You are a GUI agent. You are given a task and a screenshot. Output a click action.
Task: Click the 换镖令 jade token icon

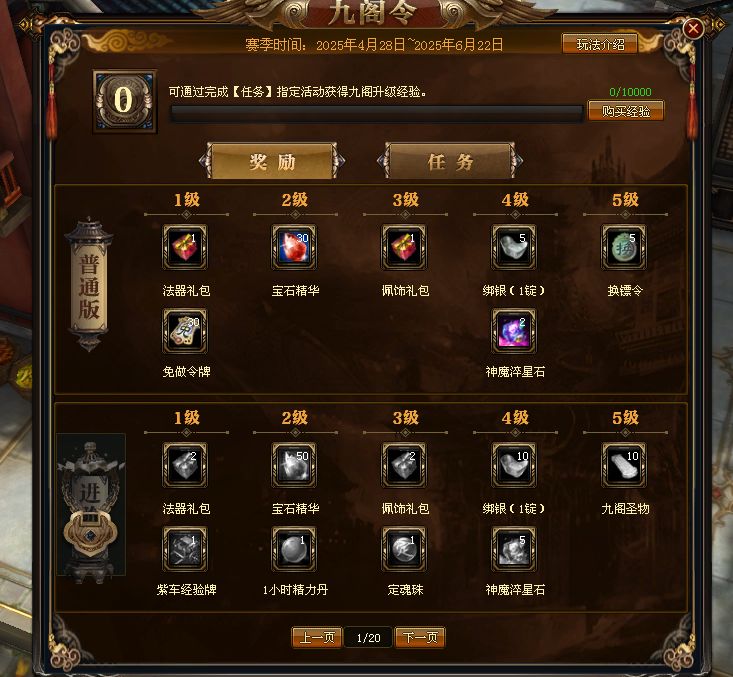pos(625,247)
